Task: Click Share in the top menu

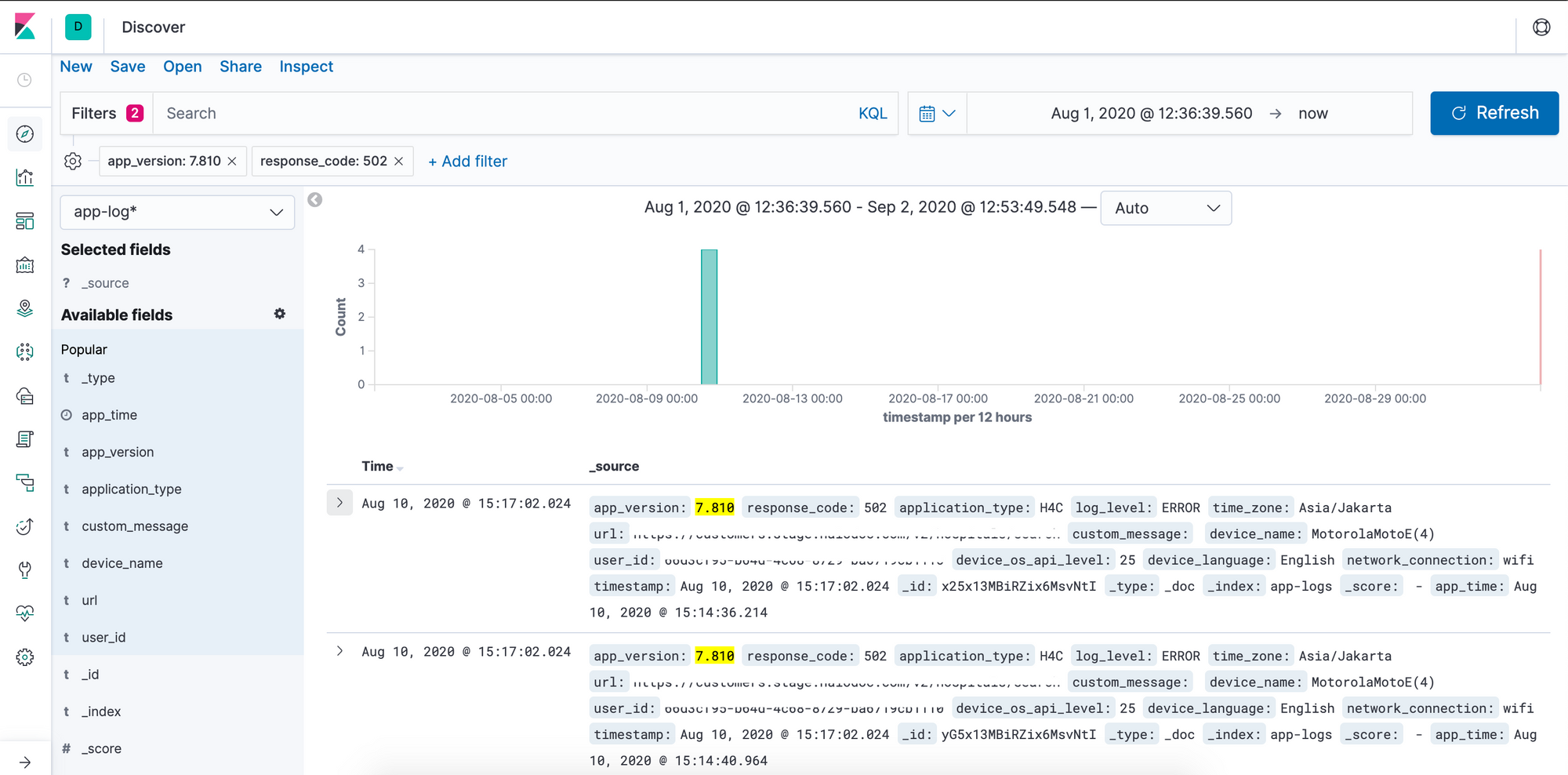Action: click(x=241, y=67)
